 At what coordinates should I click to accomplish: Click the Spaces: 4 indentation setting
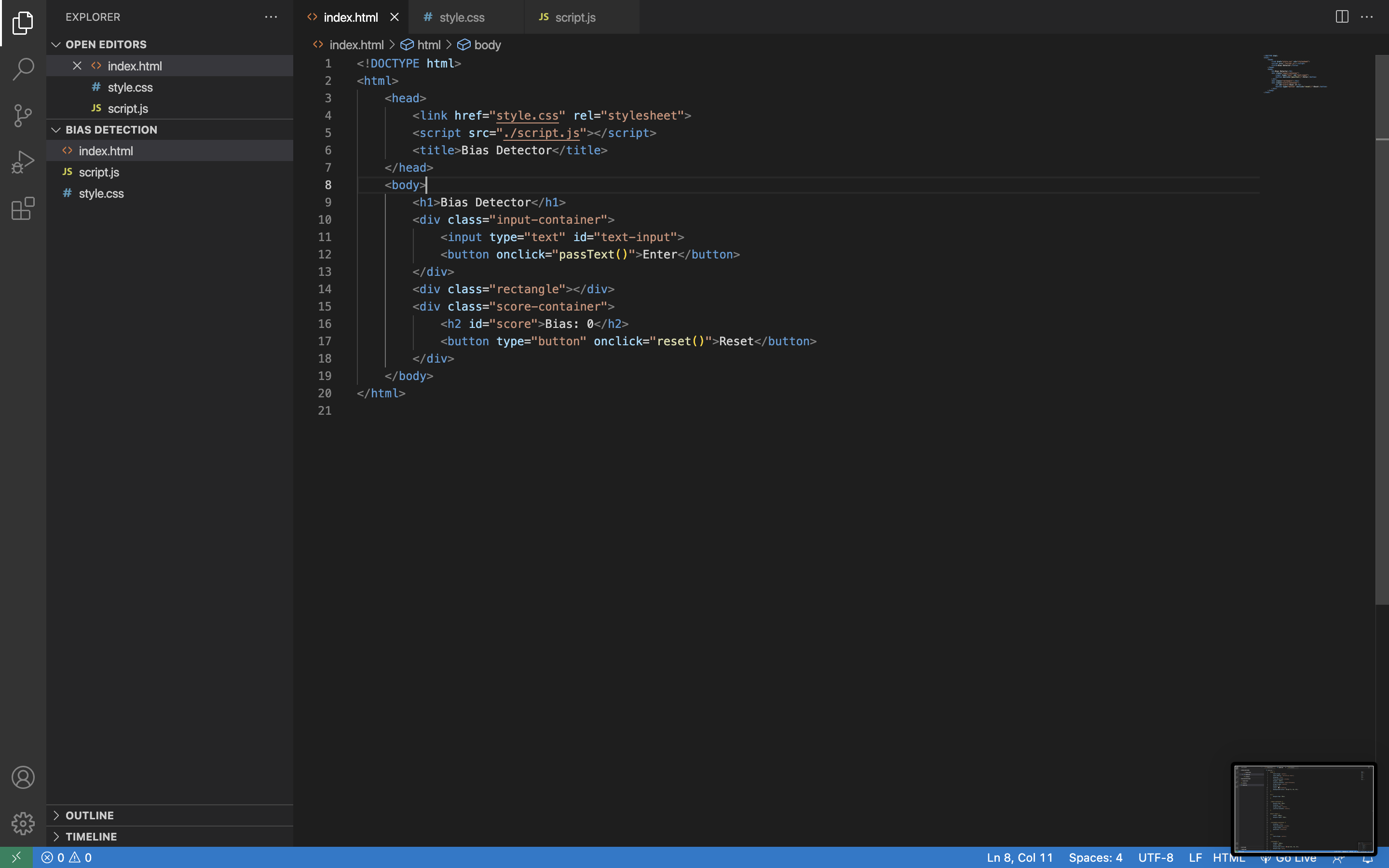tap(1095, 857)
